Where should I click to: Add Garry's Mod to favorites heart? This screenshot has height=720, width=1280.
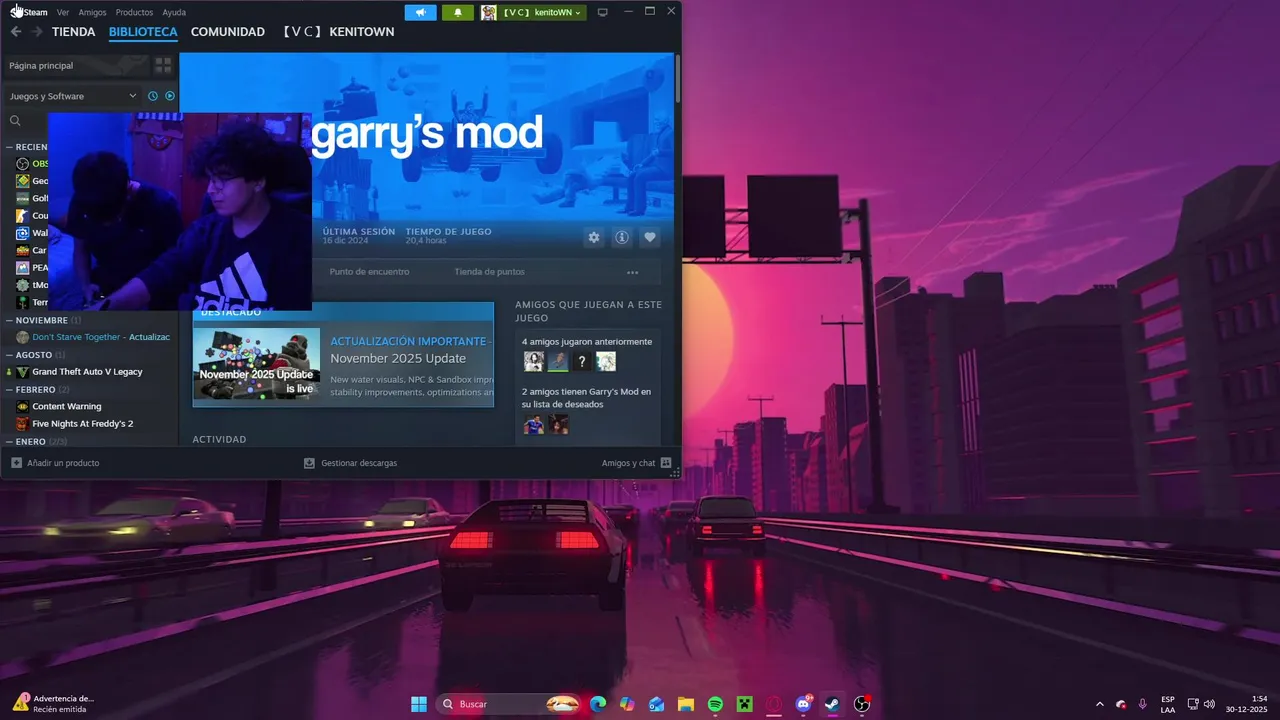pos(650,237)
